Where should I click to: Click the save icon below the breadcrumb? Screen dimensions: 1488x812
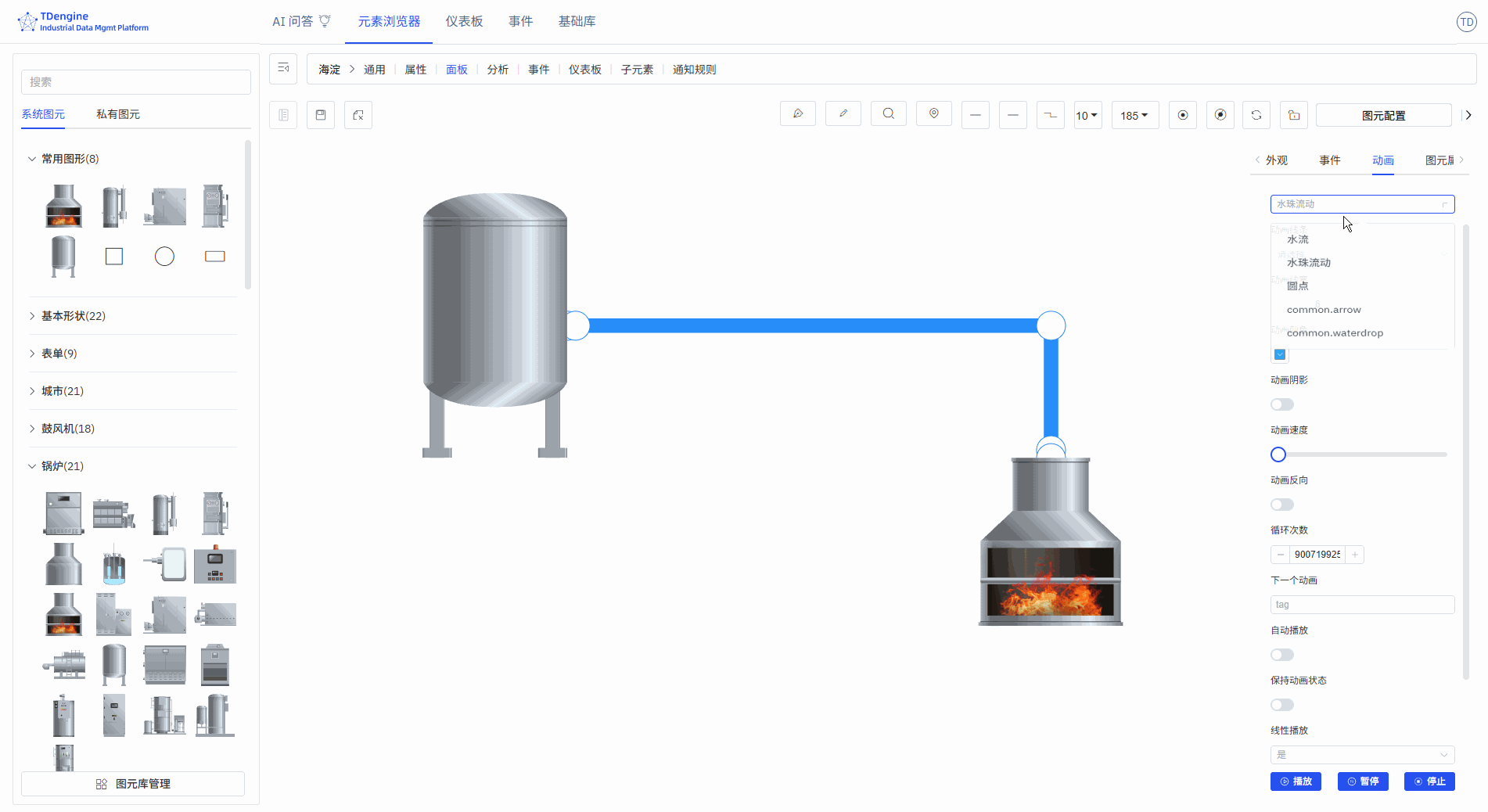point(320,114)
